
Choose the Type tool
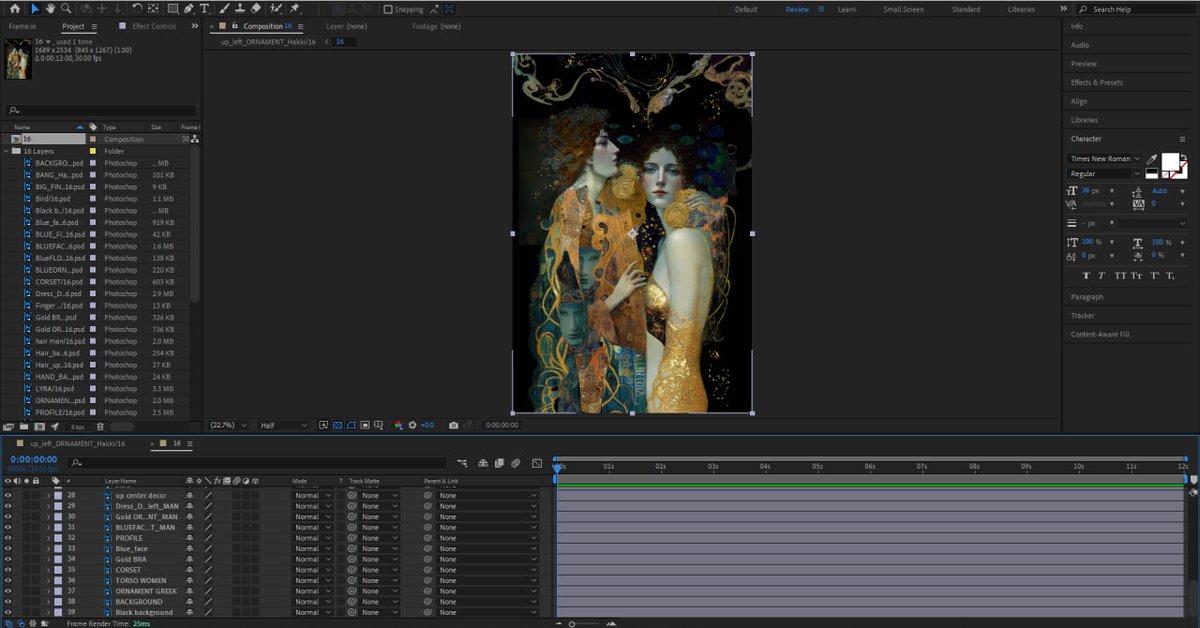click(205, 9)
